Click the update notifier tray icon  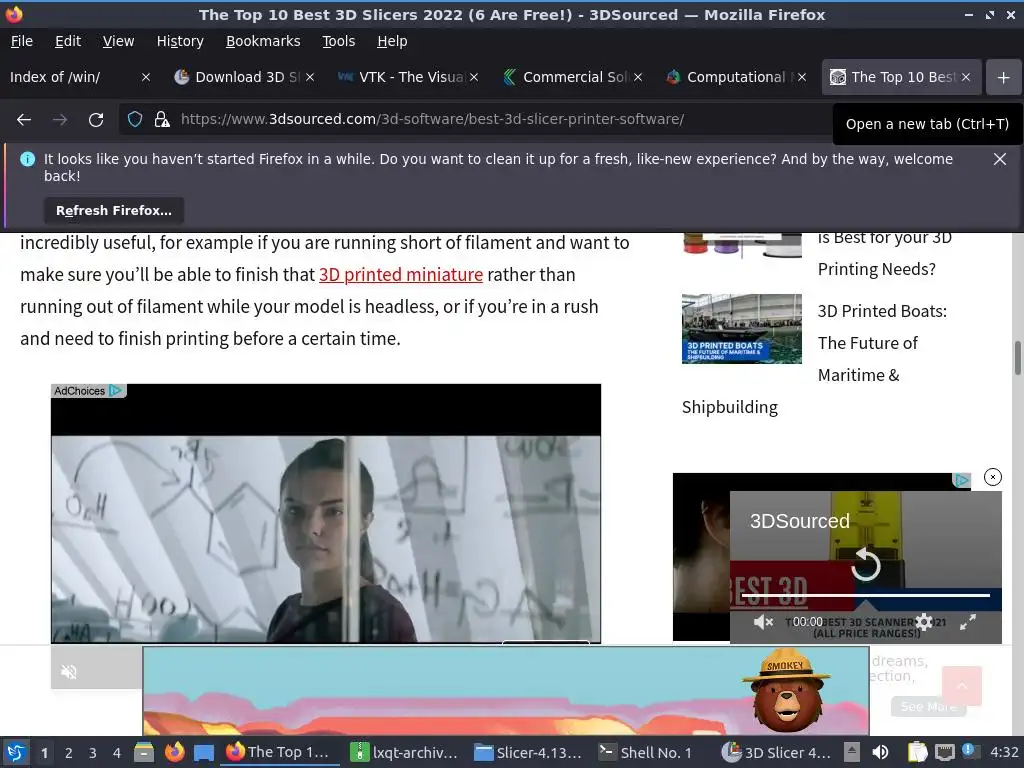coord(969,751)
